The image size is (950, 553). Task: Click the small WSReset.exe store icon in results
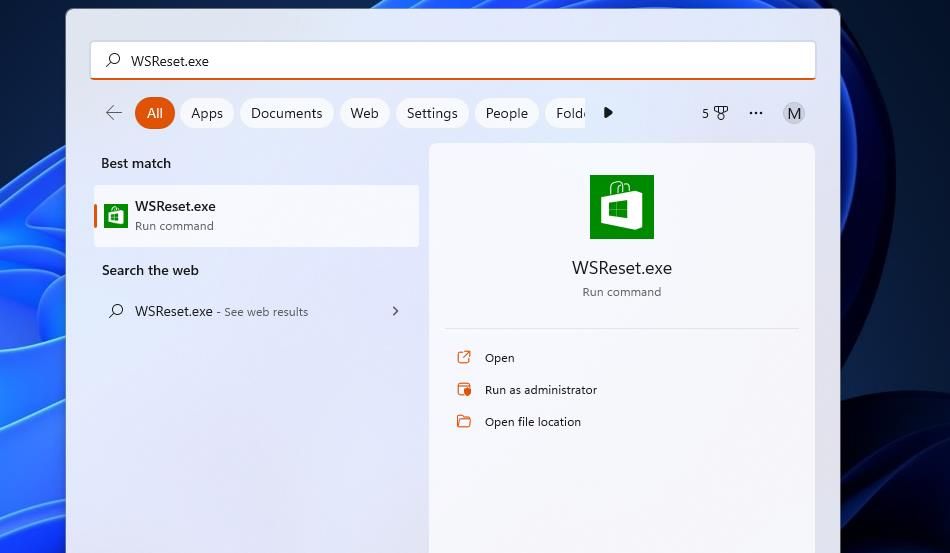tap(116, 216)
